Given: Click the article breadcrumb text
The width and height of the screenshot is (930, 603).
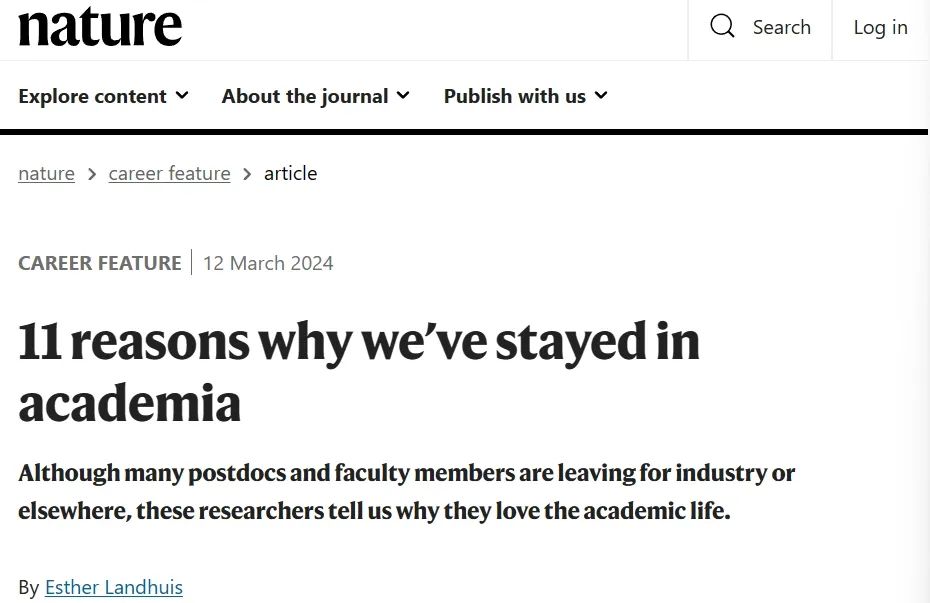Looking at the screenshot, I should (291, 174).
